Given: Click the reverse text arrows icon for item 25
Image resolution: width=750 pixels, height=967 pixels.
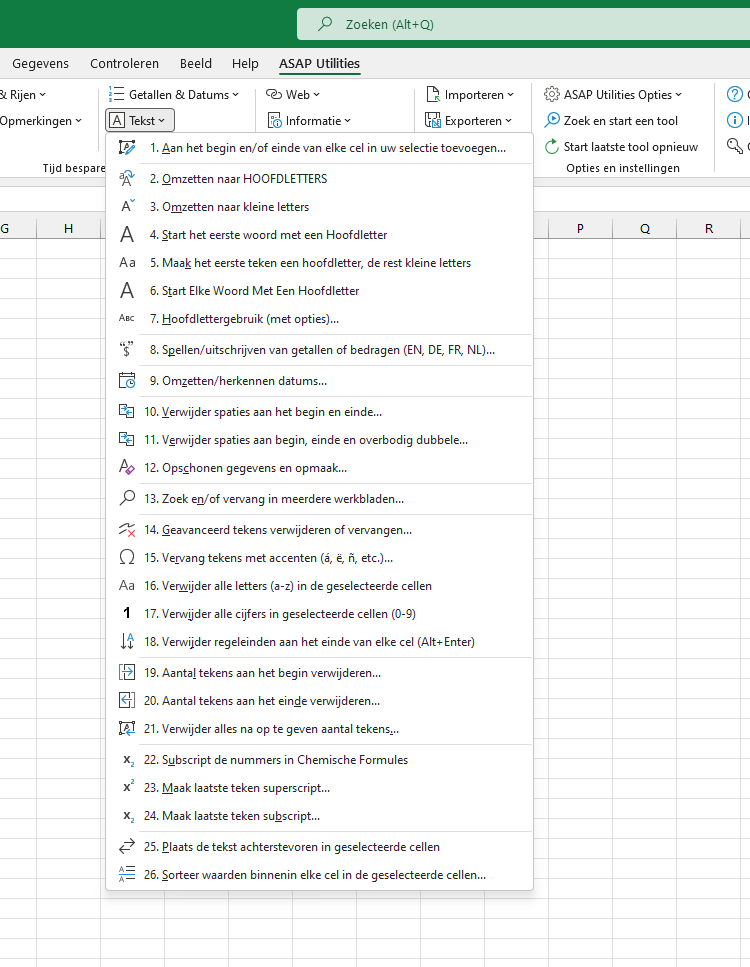Looking at the screenshot, I should click(x=126, y=847).
